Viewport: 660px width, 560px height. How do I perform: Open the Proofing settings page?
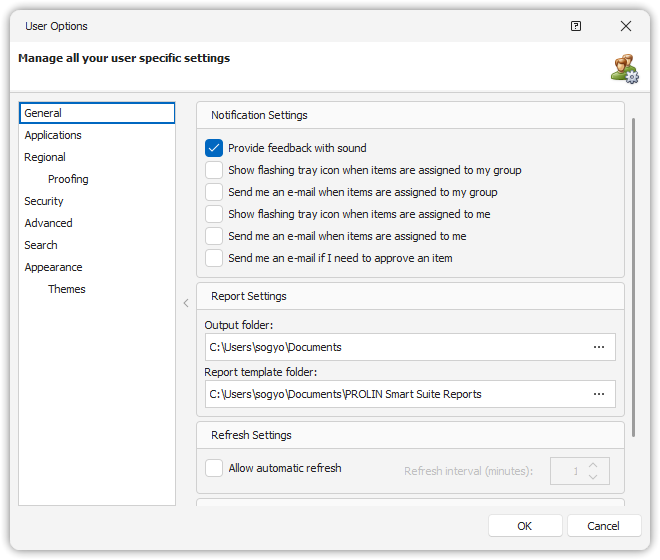(68, 179)
